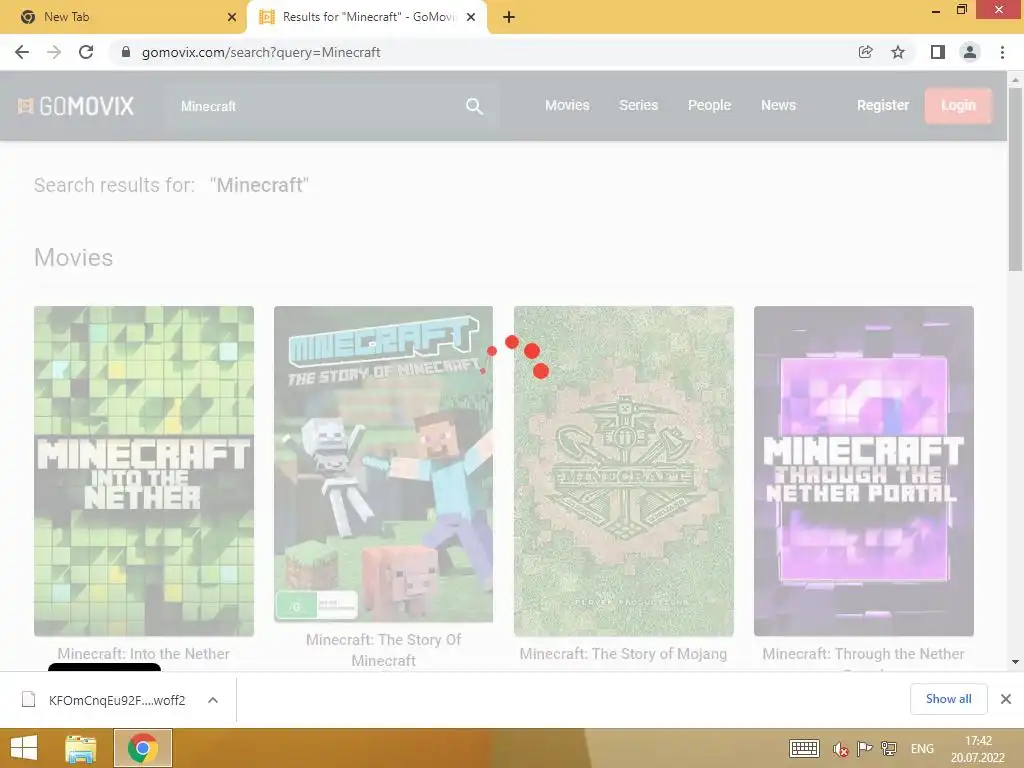This screenshot has height=768, width=1024.
Task: Open File Explorer from taskbar
Action: 81,748
